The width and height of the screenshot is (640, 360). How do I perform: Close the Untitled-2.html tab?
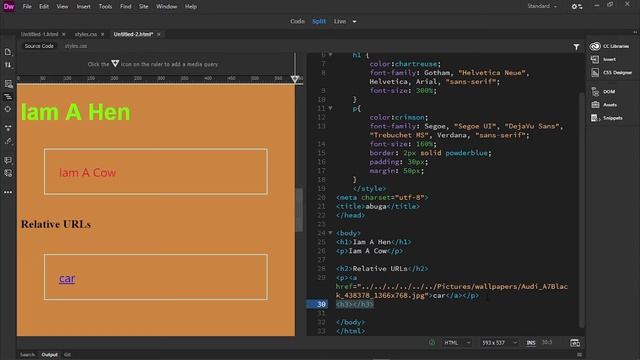point(159,34)
